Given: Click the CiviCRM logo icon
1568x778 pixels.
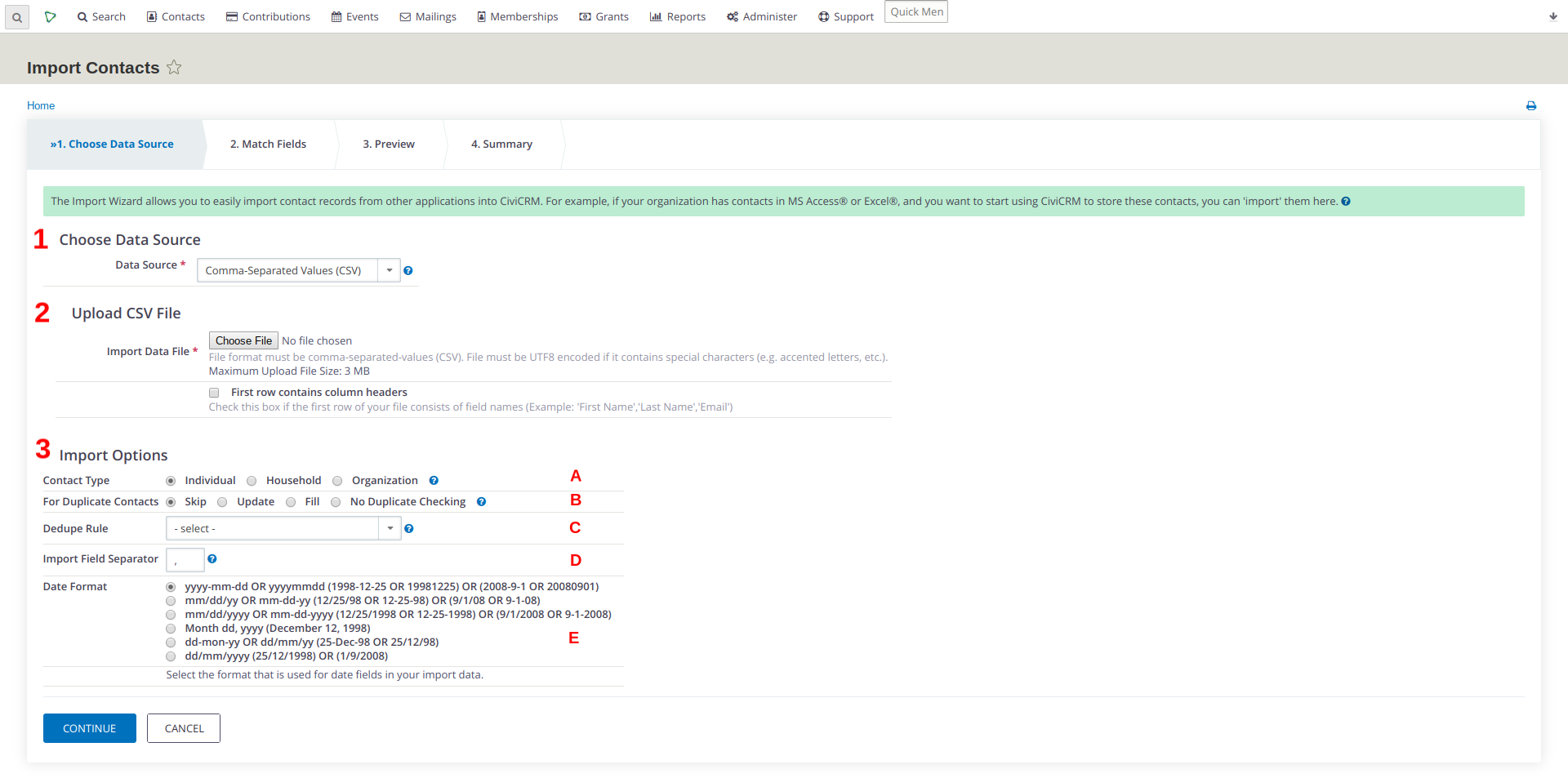Looking at the screenshot, I should (x=50, y=16).
